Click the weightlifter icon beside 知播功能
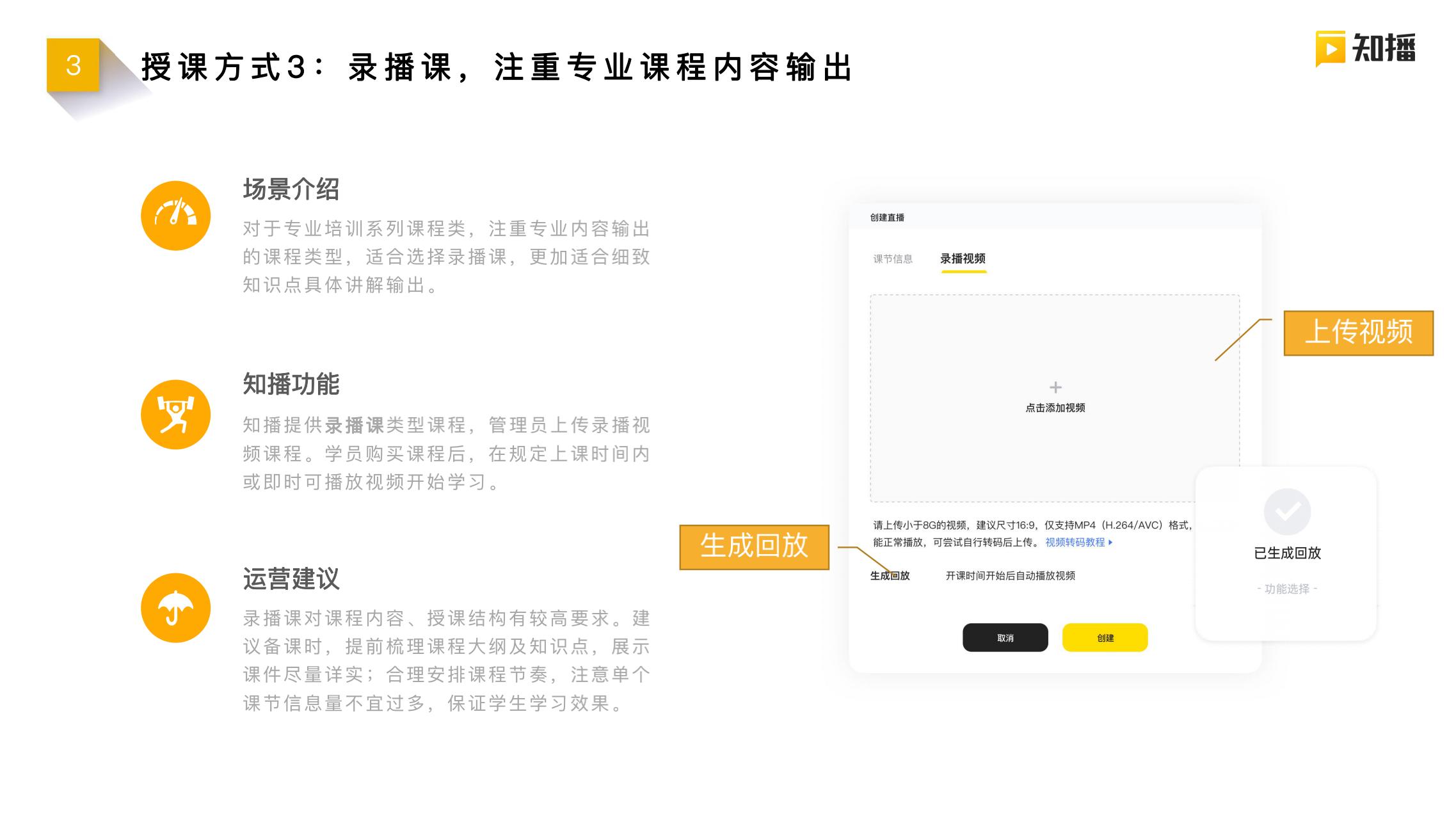 coord(175,415)
